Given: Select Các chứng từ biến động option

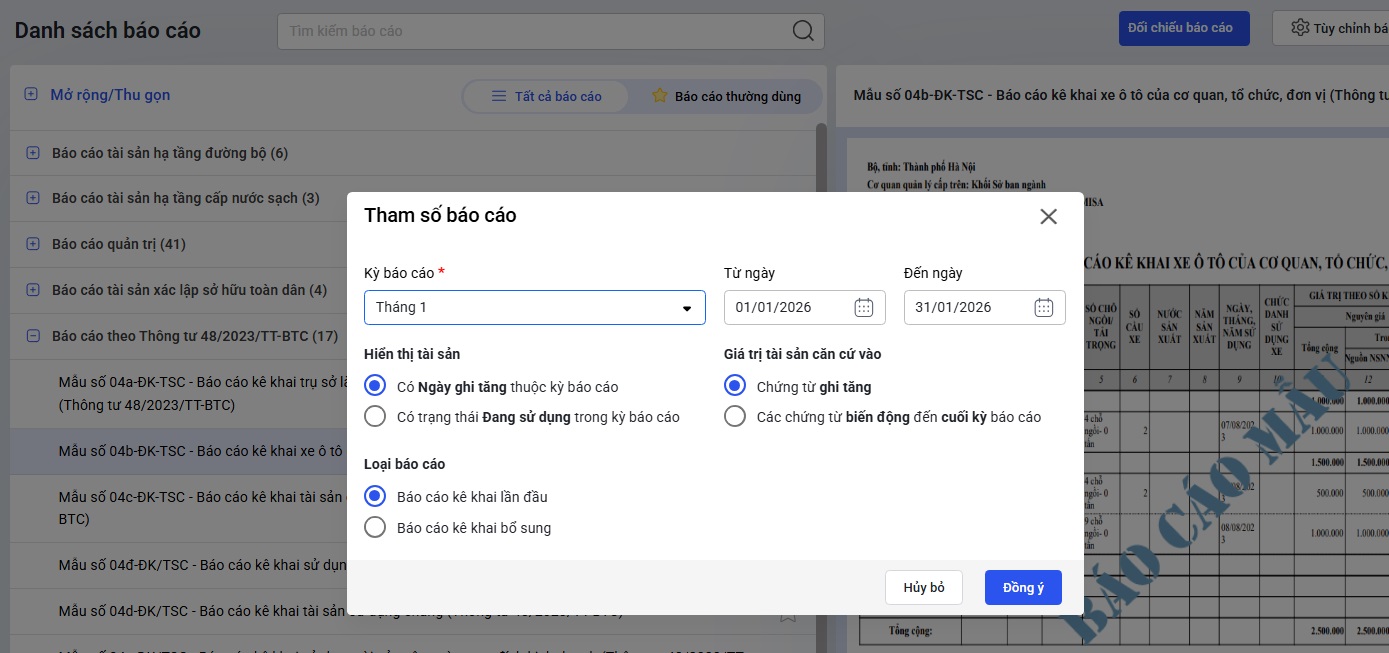Looking at the screenshot, I should 735,416.
